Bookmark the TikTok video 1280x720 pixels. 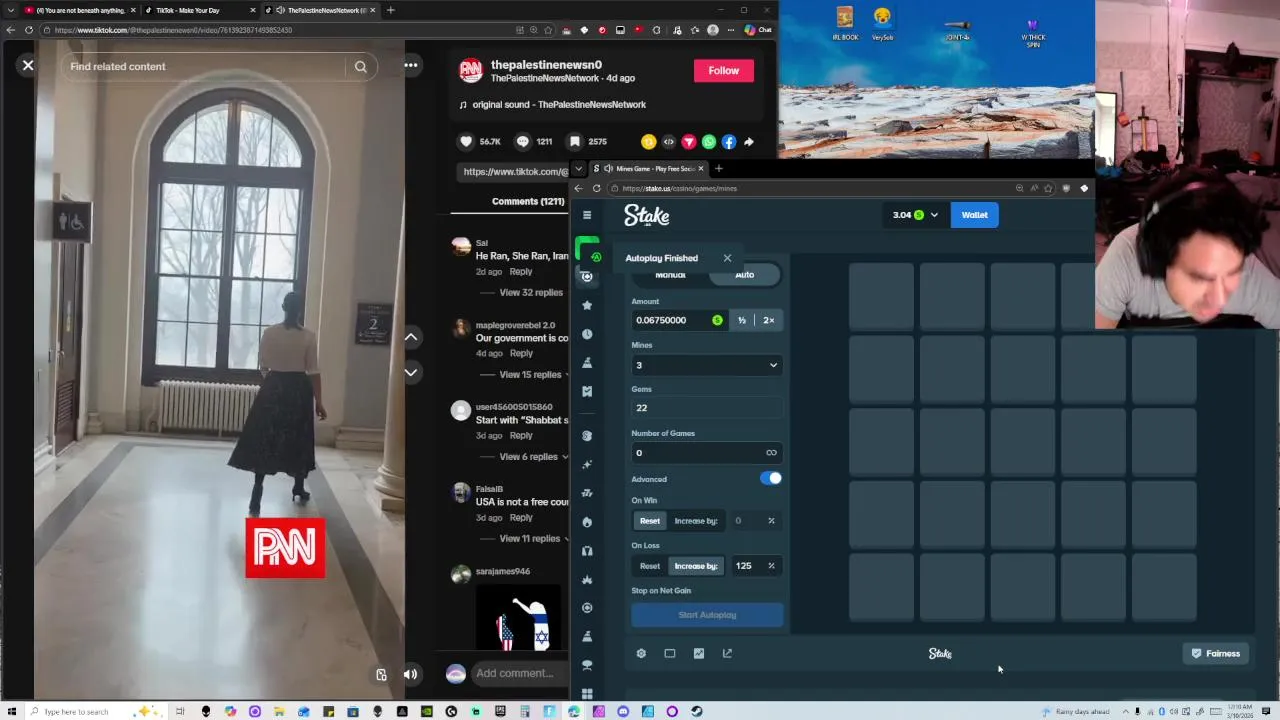pos(575,141)
